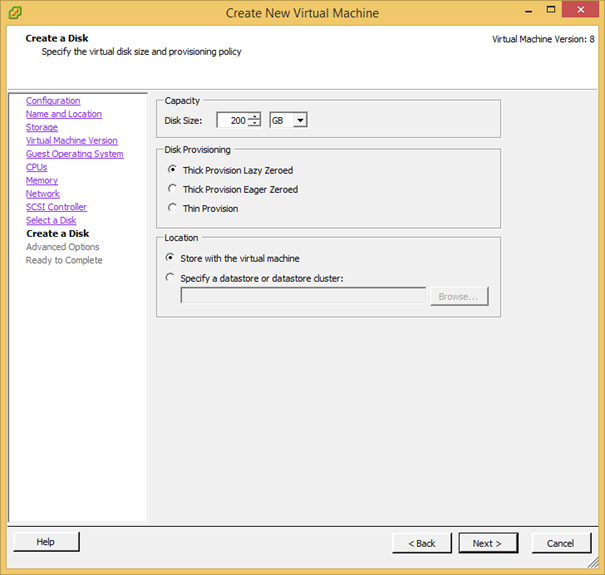Open the Name and Location step
This screenshot has width=605, height=575.
coord(64,114)
